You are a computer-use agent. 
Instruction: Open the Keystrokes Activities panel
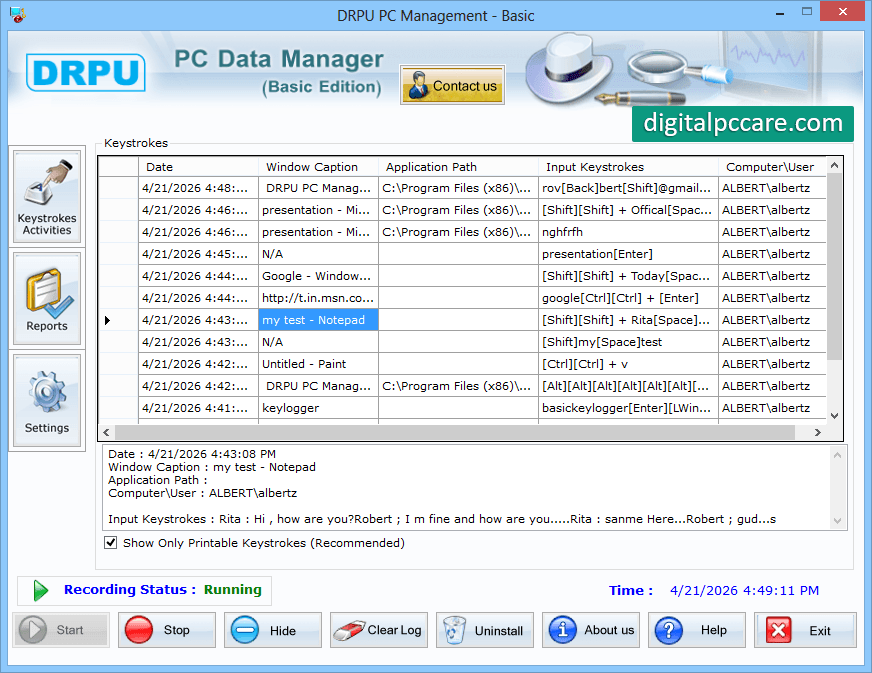(47, 196)
